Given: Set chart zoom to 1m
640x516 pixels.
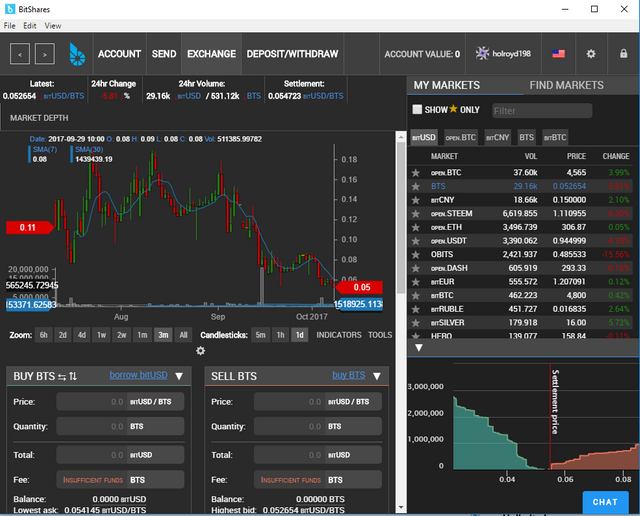Looking at the screenshot, I should click(142, 335).
